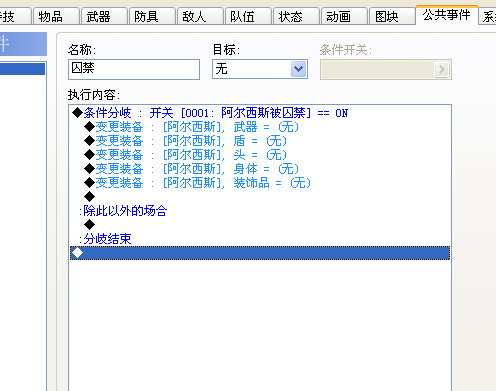Click the 条件开关 arrow button
Image resolution: width=496 pixels, height=391 pixels.
tap(442, 69)
